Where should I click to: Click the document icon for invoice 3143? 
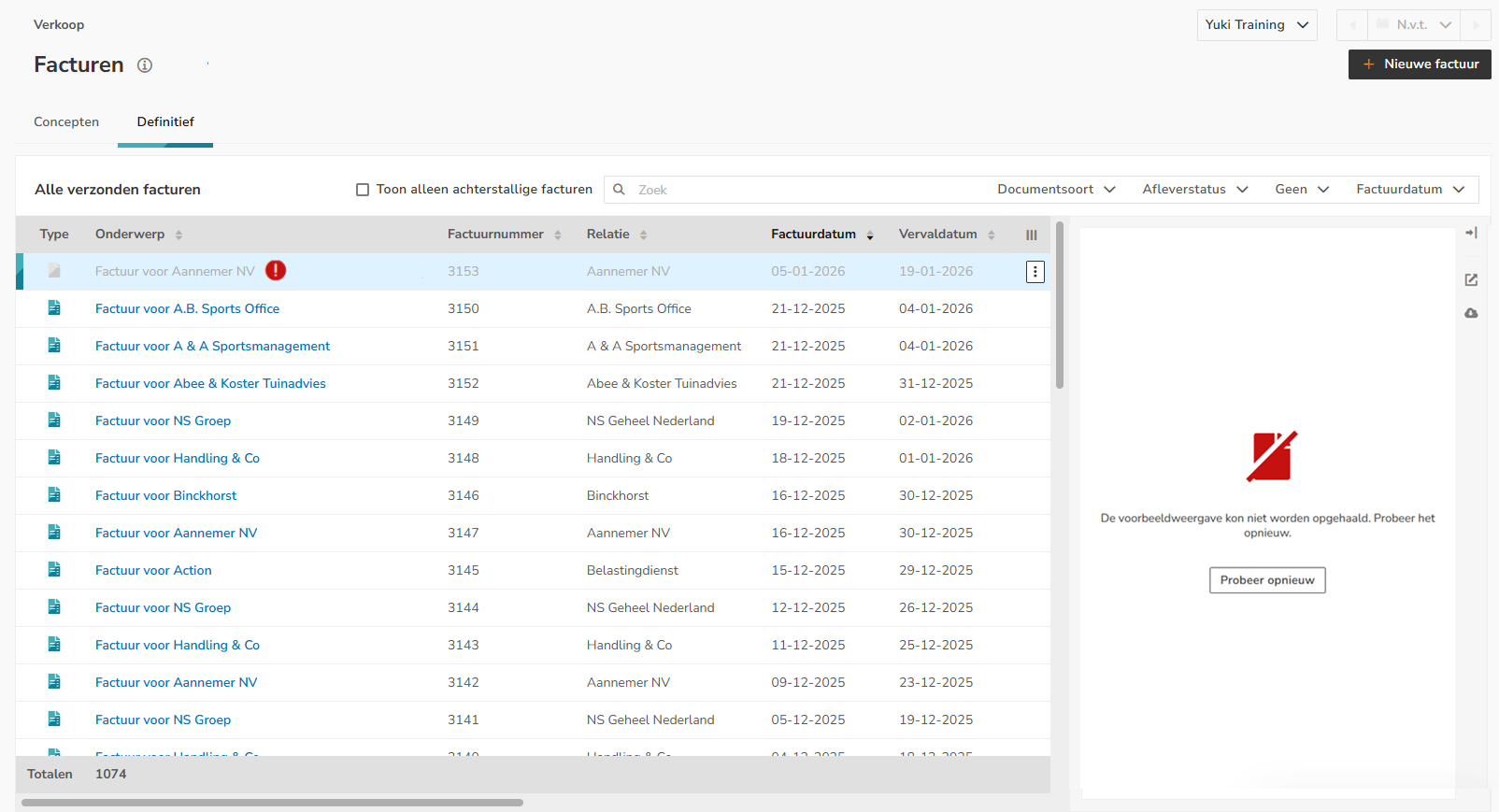pyautogui.click(x=54, y=645)
